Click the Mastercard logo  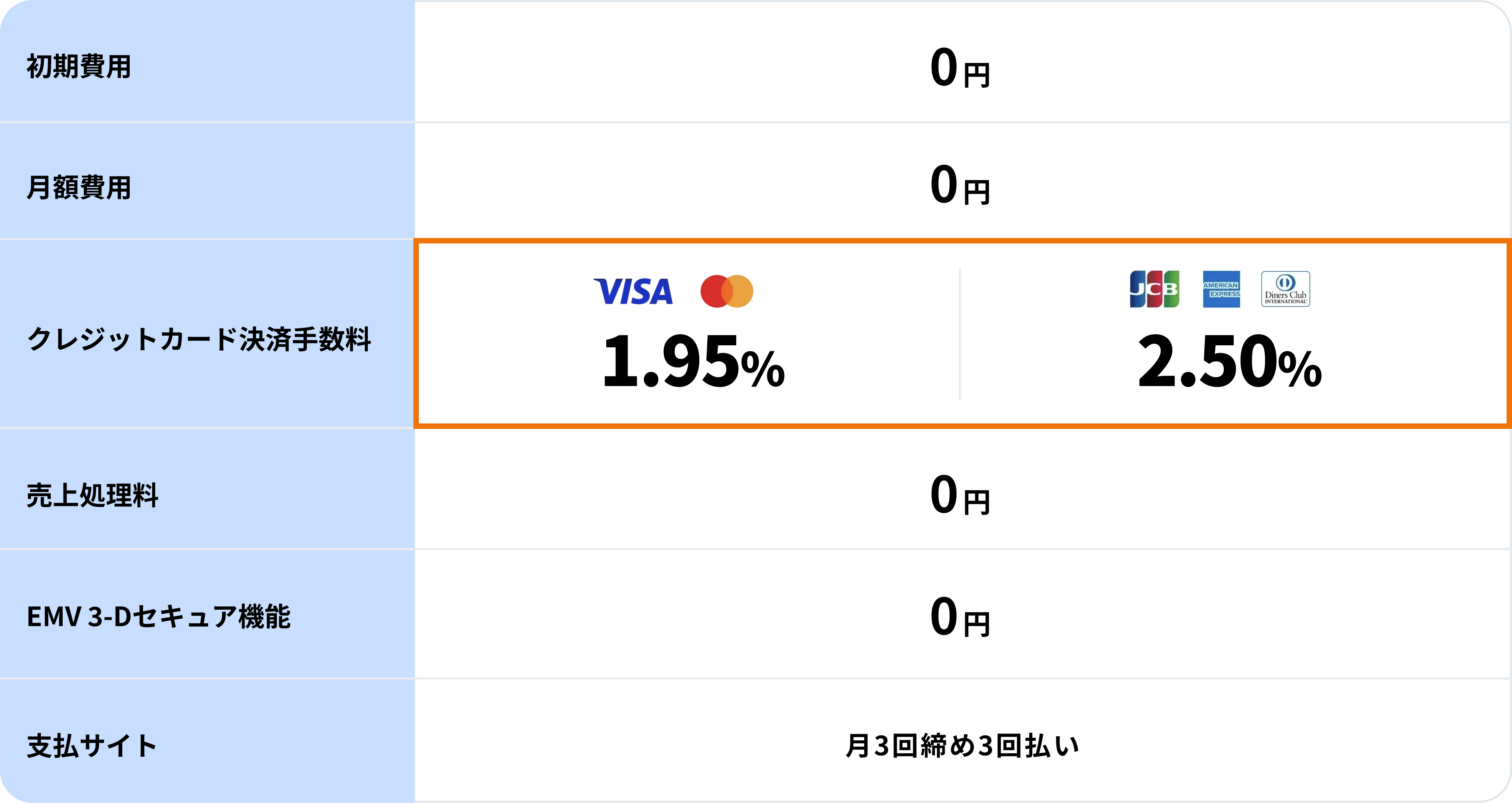[x=727, y=291]
